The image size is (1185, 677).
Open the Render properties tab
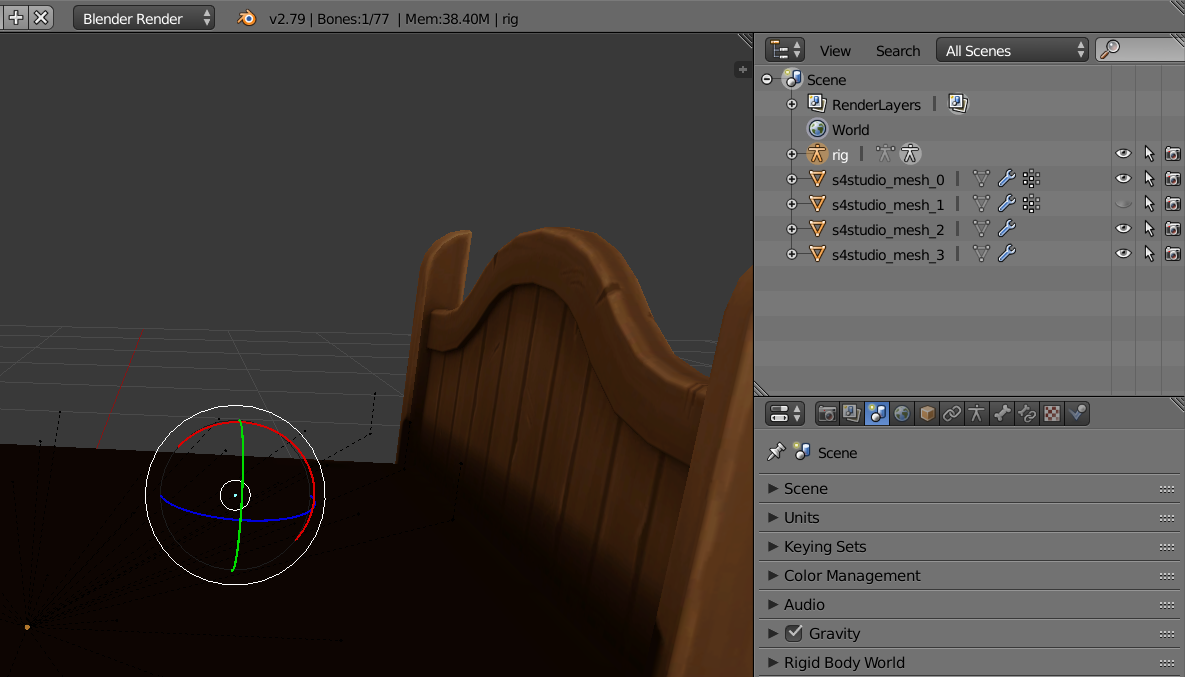827,413
